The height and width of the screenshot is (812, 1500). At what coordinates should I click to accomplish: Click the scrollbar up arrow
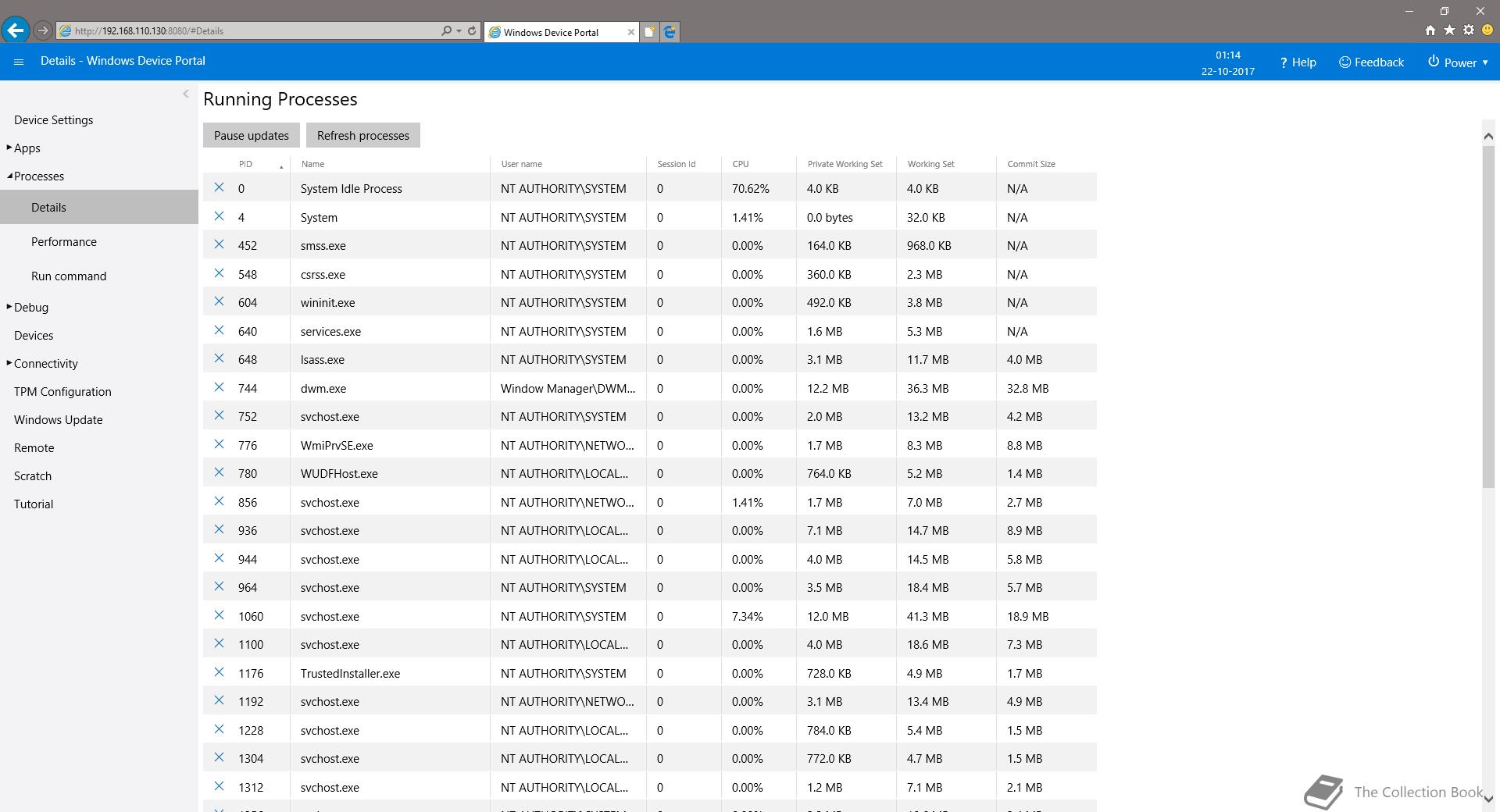tap(1488, 136)
